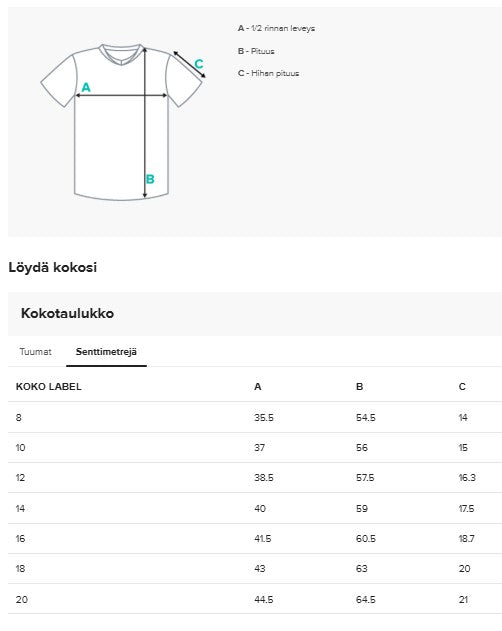Click the Kokotaulukko heading bar
This screenshot has width=502, height=631.
[x=255, y=313]
